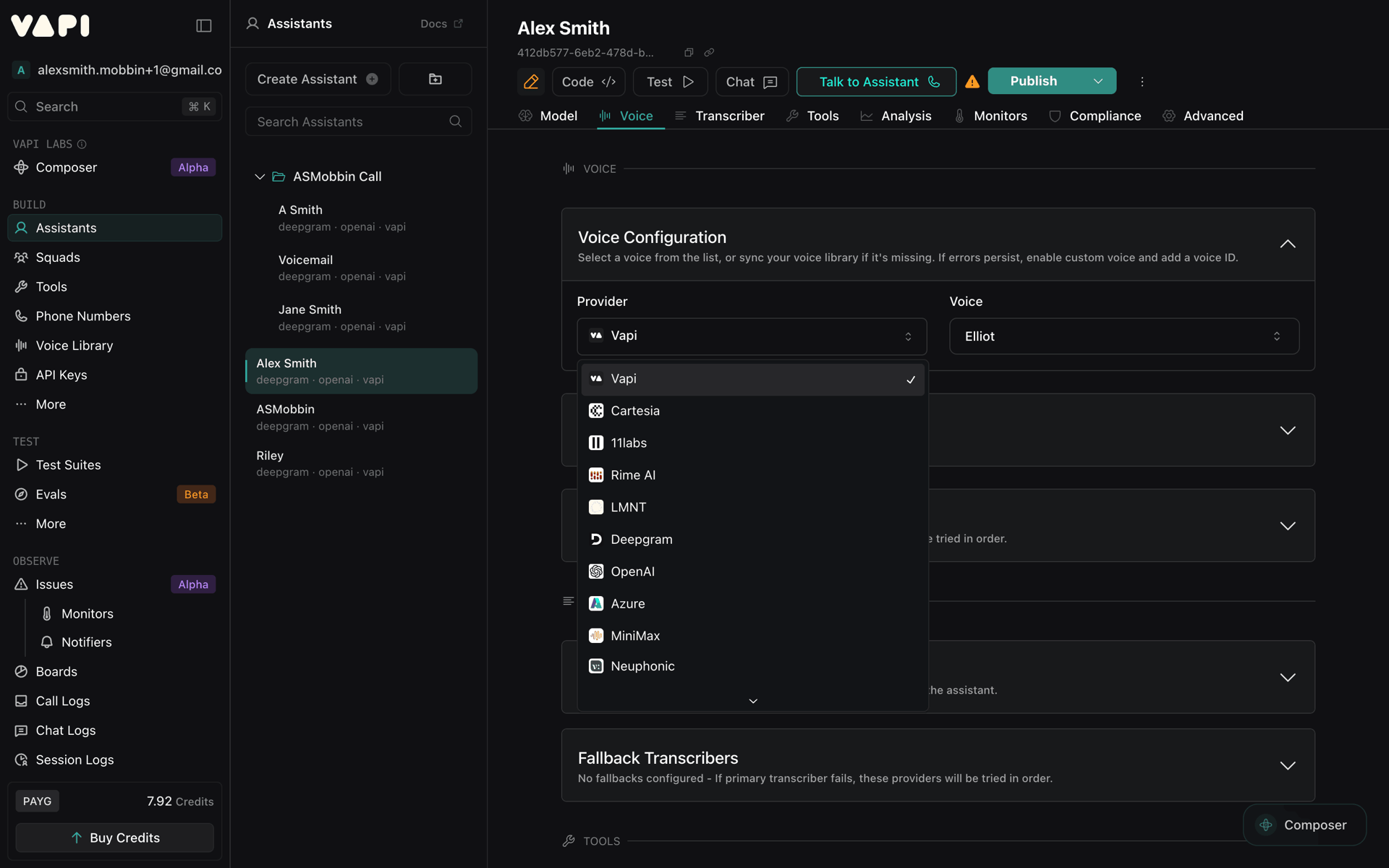The height and width of the screenshot is (868, 1389).
Task: Click the Buy Credits button
Action: pos(115,838)
